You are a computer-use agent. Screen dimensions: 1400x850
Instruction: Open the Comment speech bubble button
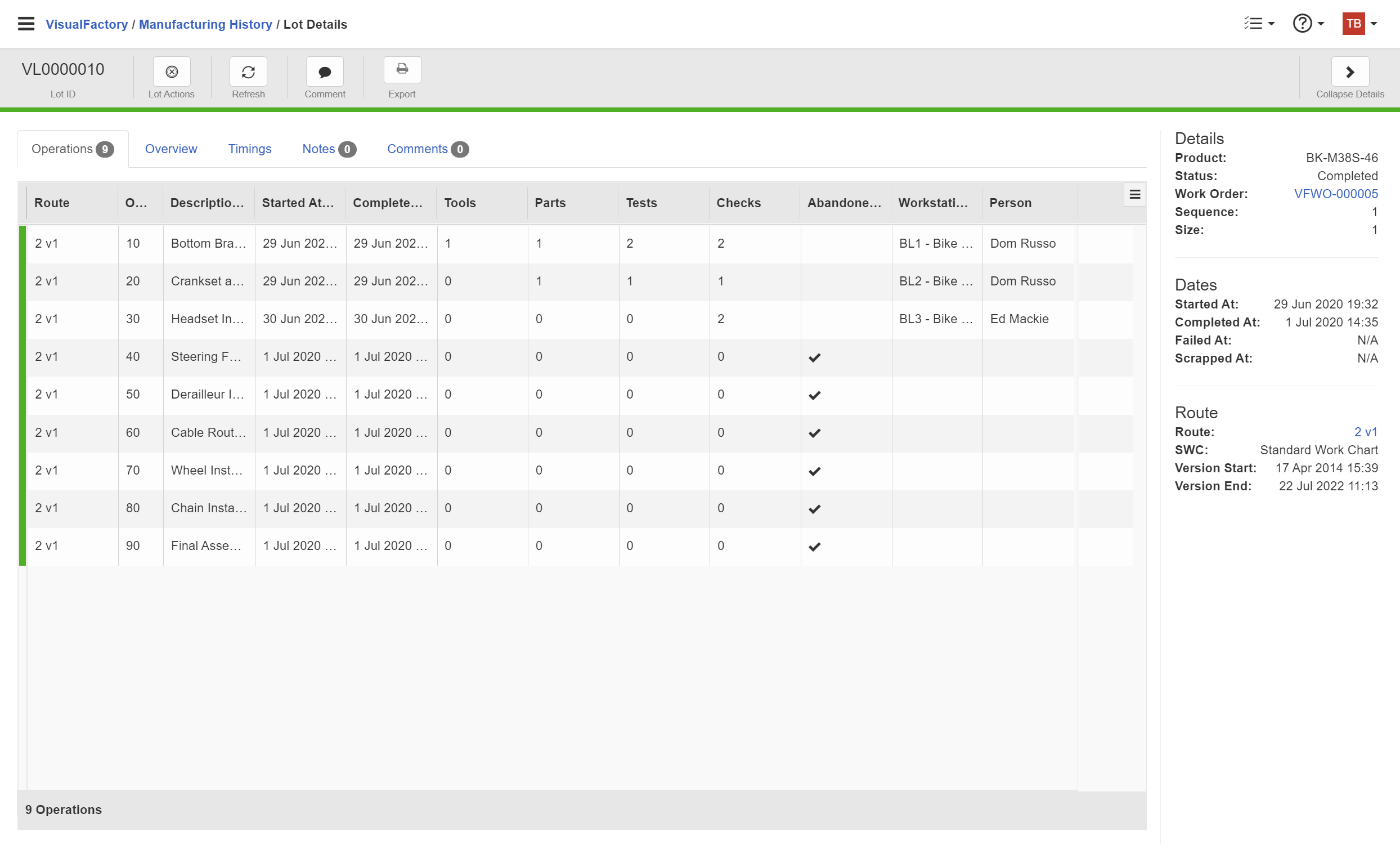(x=325, y=71)
